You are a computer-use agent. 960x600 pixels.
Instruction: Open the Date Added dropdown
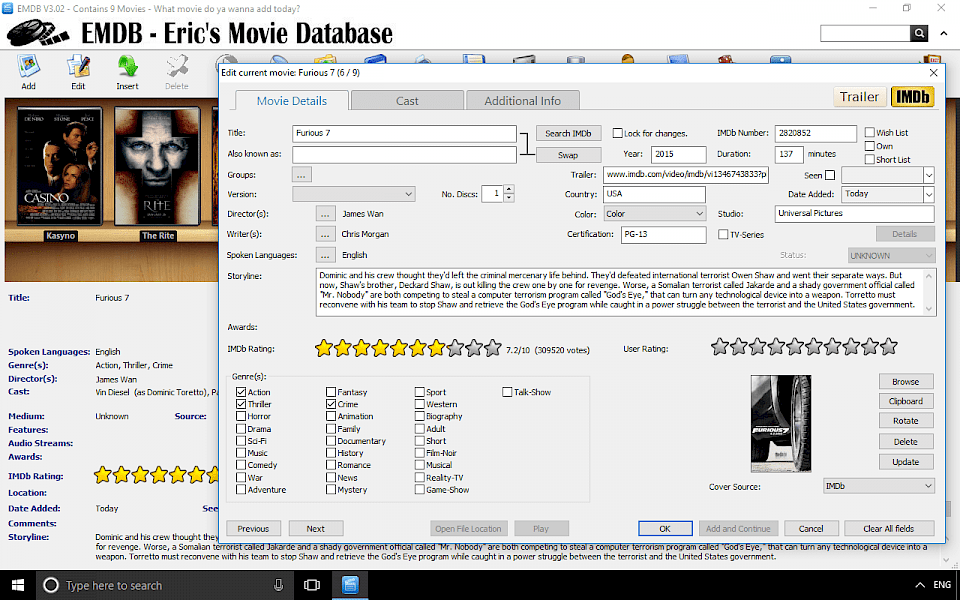pos(929,194)
